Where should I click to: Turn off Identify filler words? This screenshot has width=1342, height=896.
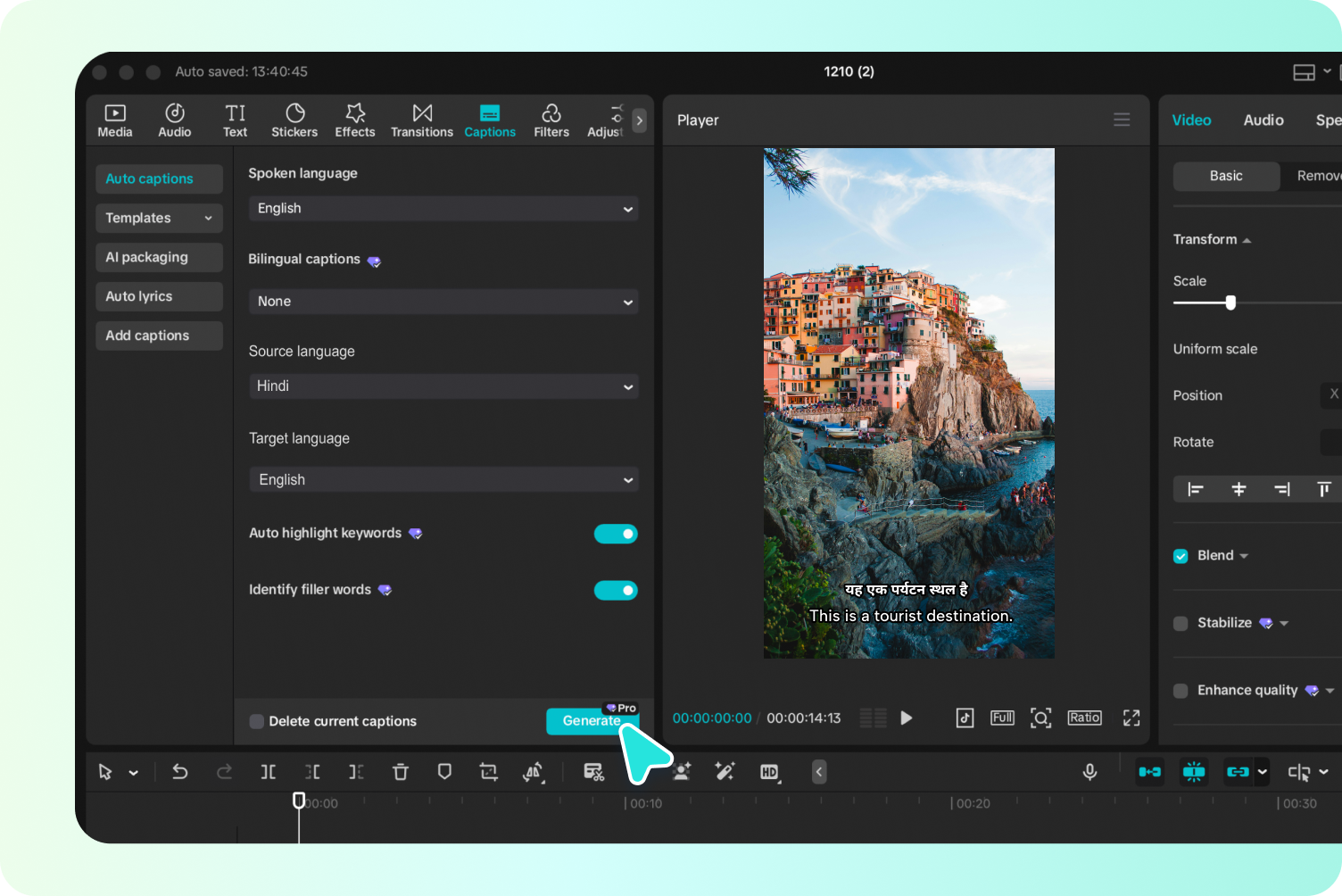pyautogui.click(x=616, y=590)
